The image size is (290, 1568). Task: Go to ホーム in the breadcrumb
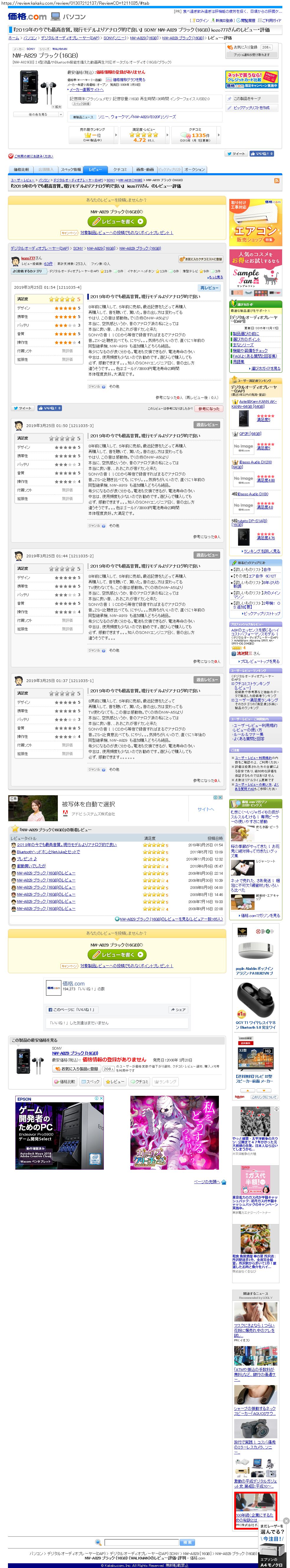point(13,38)
